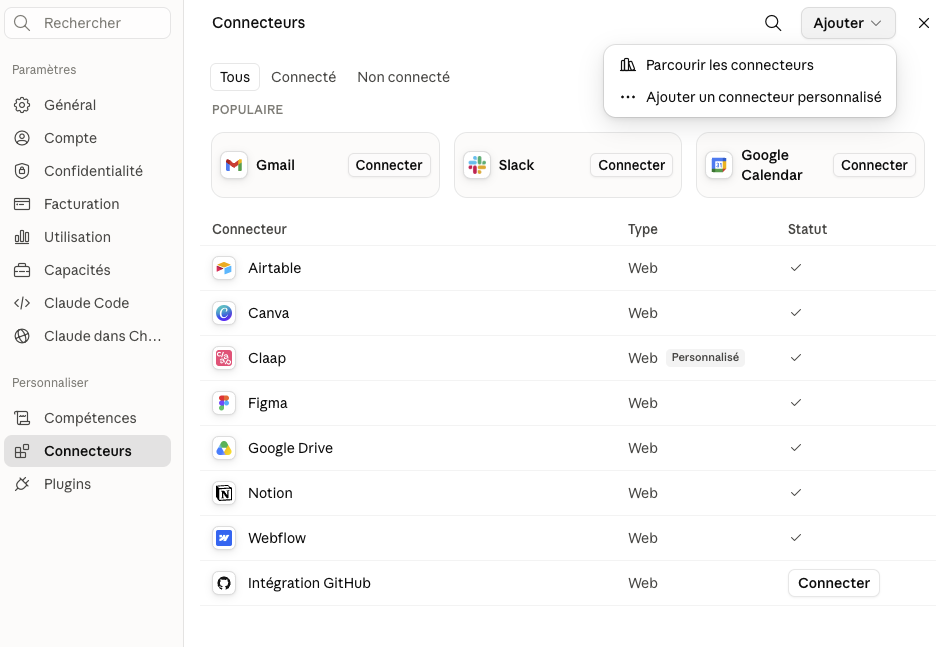The width and height of the screenshot is (946, 647).
Task: Go to the Capacités section
Action: coord(87,270)
